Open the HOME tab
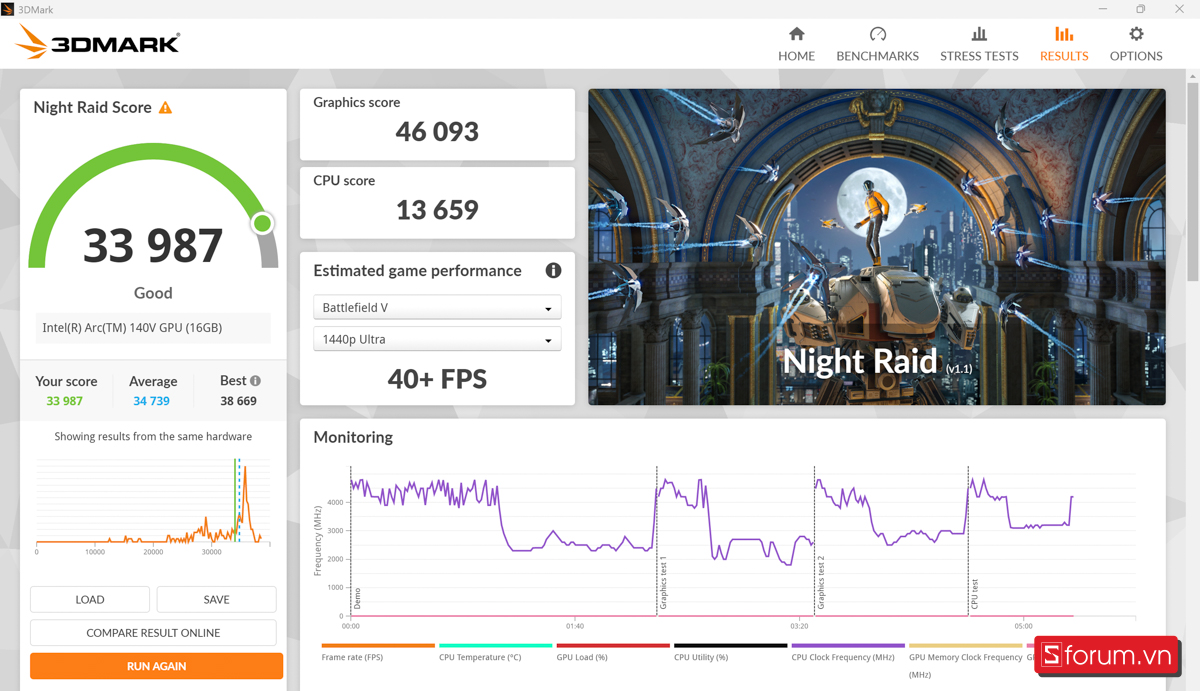 tap(796, 44)
